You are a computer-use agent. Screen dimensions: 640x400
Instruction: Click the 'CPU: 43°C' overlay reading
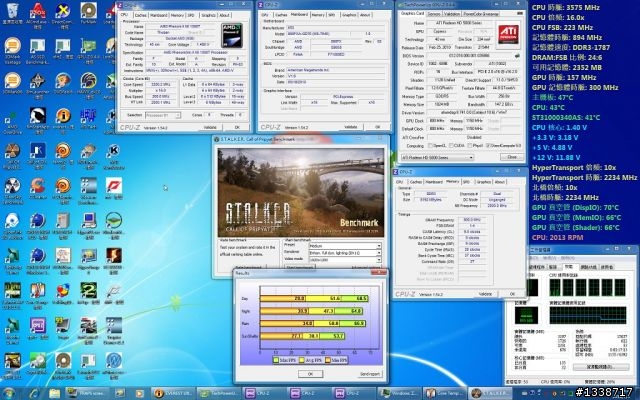tap(548, 108)
